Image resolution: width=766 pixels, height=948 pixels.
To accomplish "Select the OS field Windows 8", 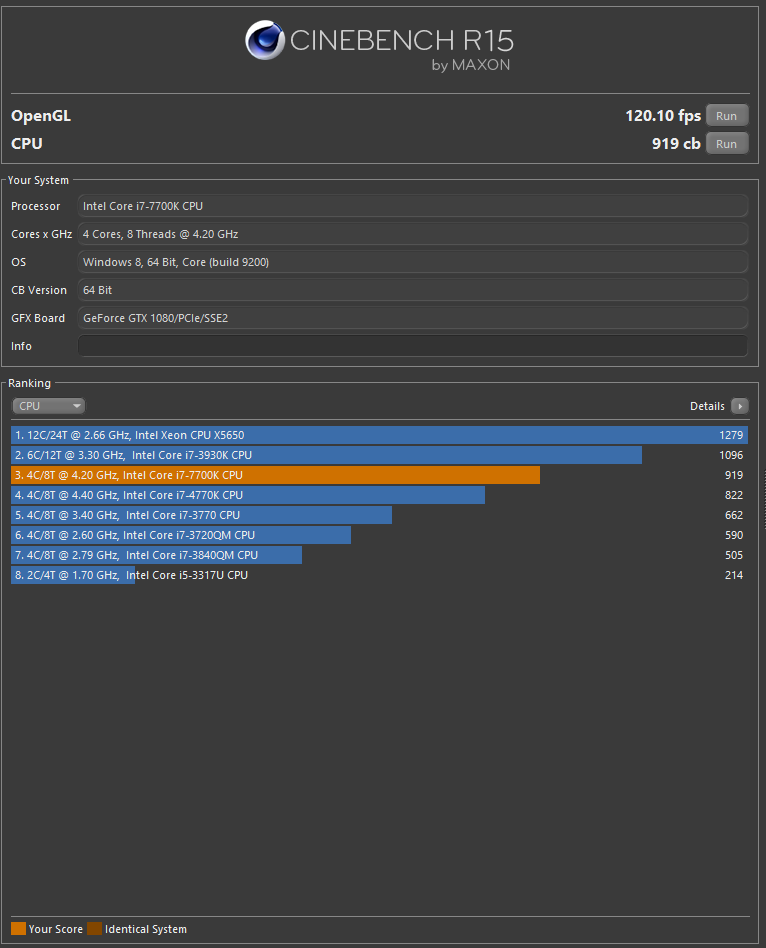I will pos(413,262).
